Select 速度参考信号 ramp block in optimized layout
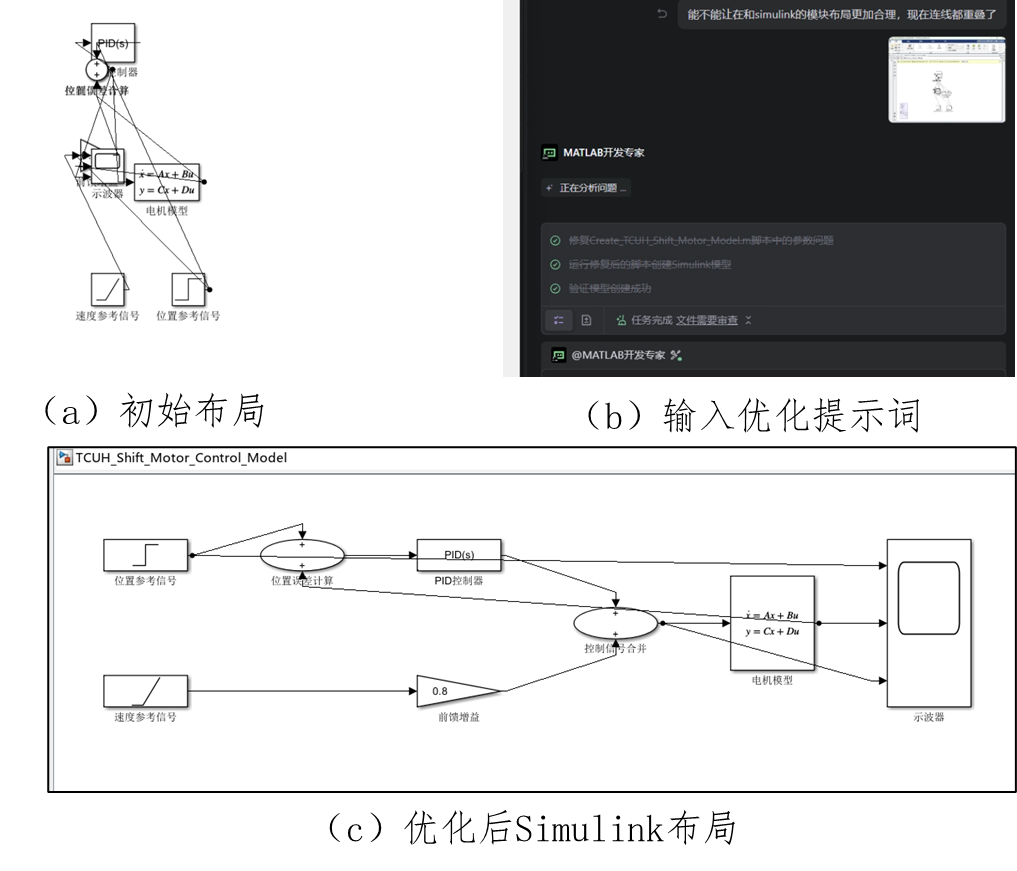This screenshot has height=871, width=1017. [146, 691]
